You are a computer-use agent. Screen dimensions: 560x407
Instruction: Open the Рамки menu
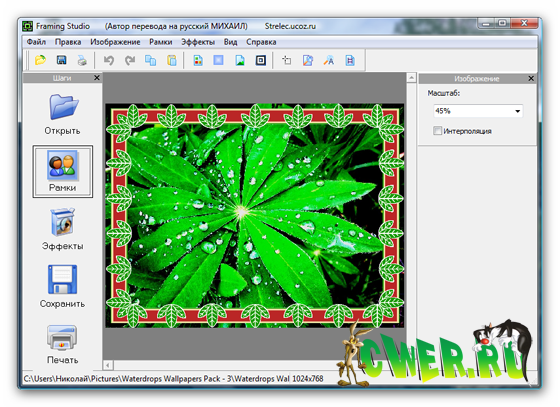coord(161,42)
